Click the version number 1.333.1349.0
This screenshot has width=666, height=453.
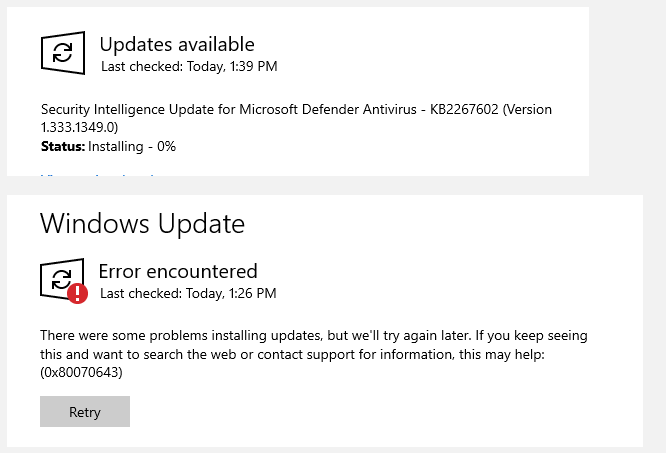[79, 127]
